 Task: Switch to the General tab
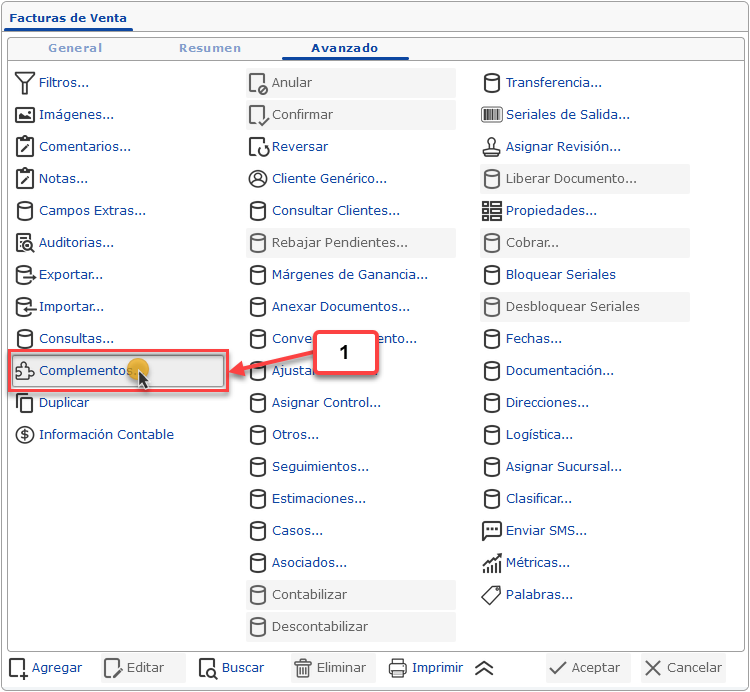(75, 48)
